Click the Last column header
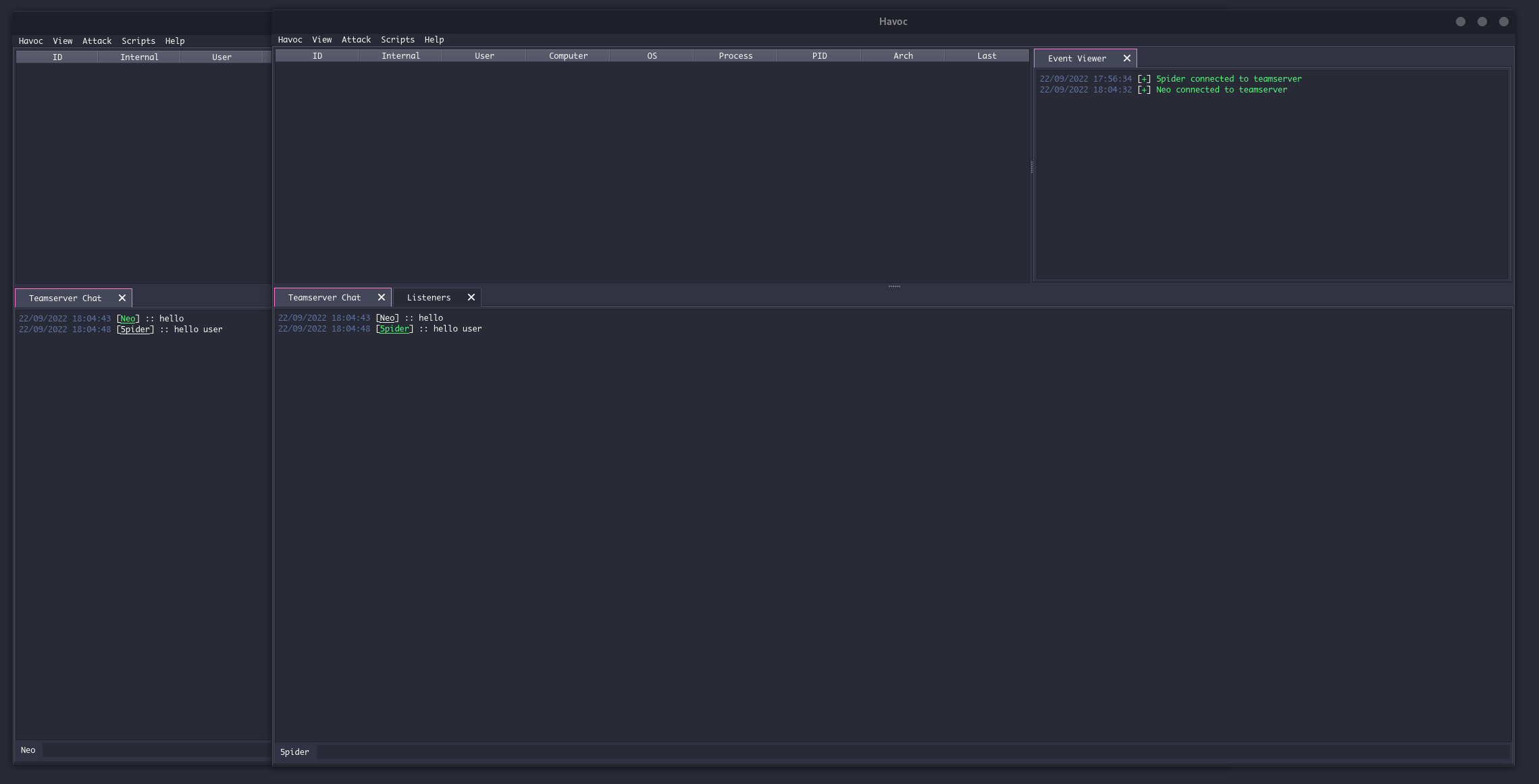Screen dimensions: 1539x784 [987, 56]
